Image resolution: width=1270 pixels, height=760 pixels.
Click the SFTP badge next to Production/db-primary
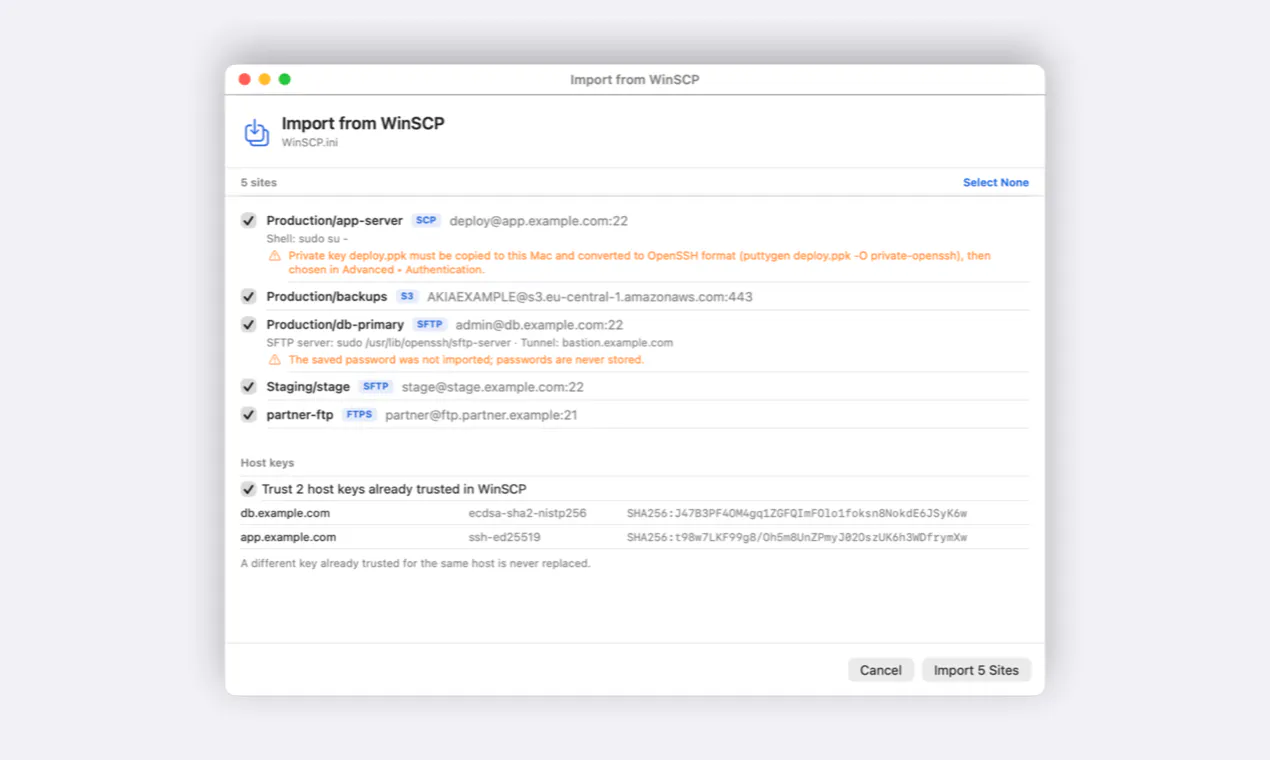430,325
